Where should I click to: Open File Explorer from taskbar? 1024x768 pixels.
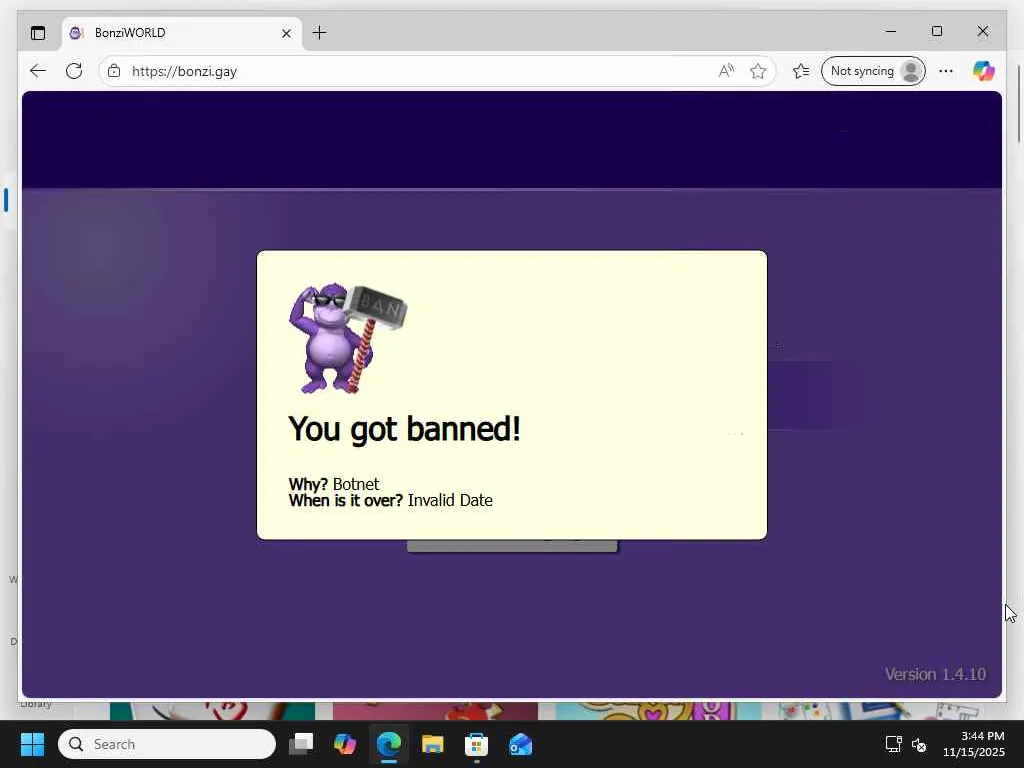(432, 744)
